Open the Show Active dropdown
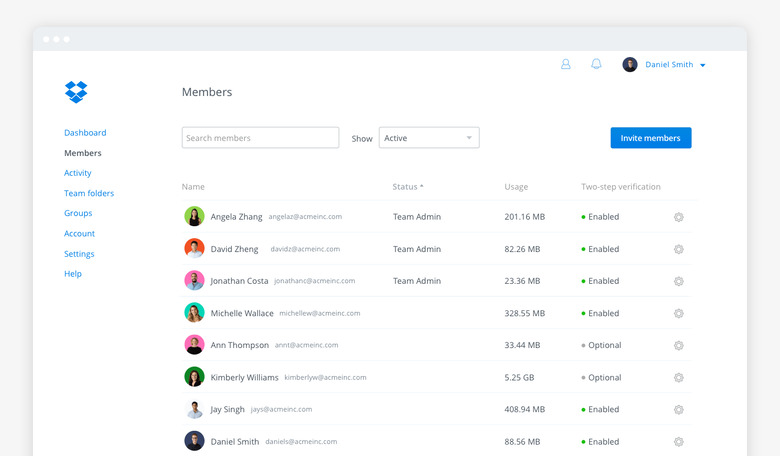The image size is (780, 456). [x=429, y=138]
